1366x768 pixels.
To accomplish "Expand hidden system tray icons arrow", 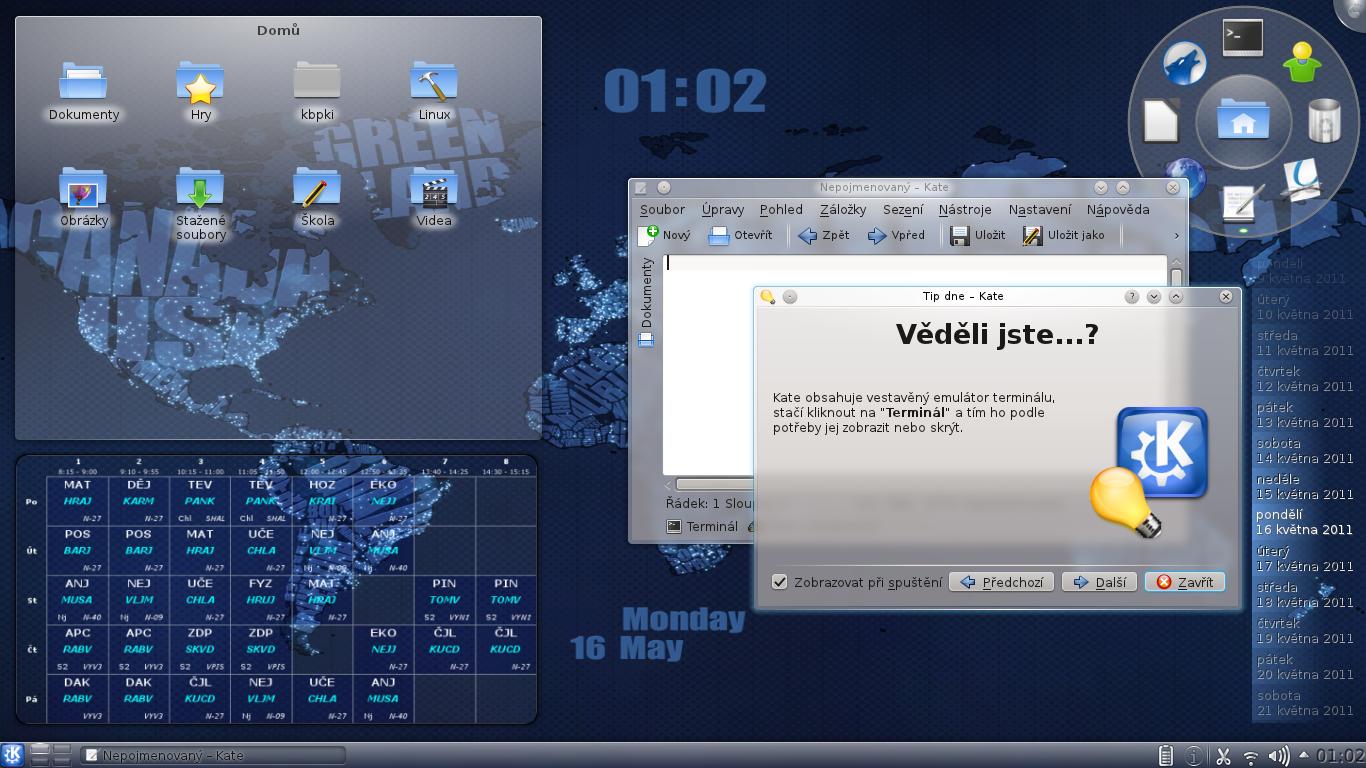I will coord(1303,755).
